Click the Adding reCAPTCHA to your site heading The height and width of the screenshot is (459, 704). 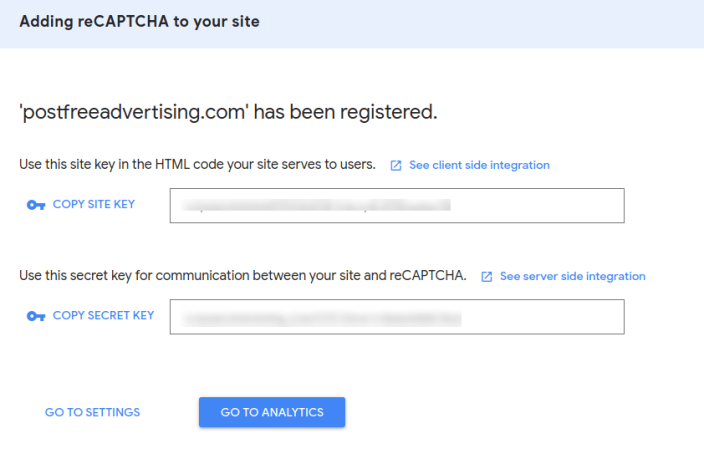[139, 21]
